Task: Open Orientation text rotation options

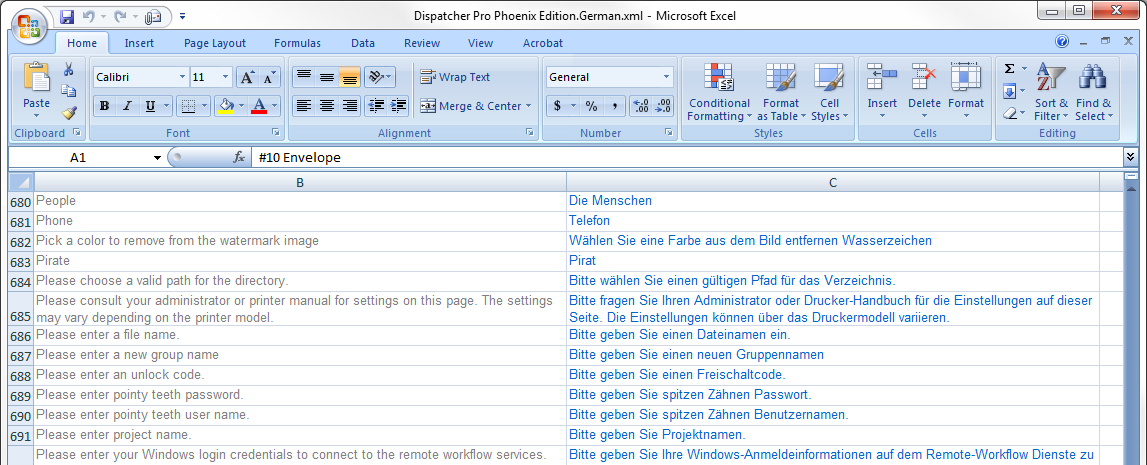Action: tap(379, 76)
